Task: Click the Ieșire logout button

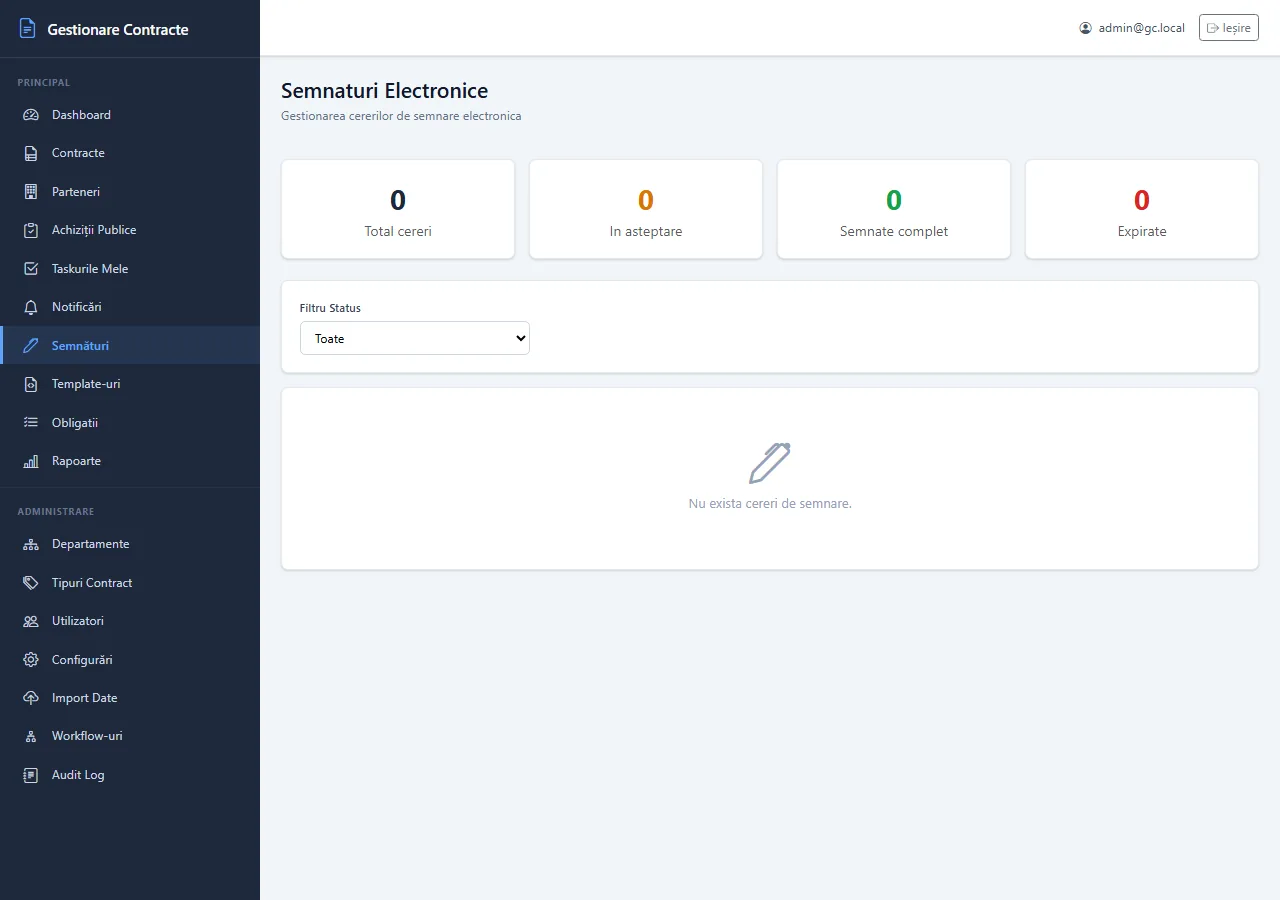Action: [x=1229, y=28]
